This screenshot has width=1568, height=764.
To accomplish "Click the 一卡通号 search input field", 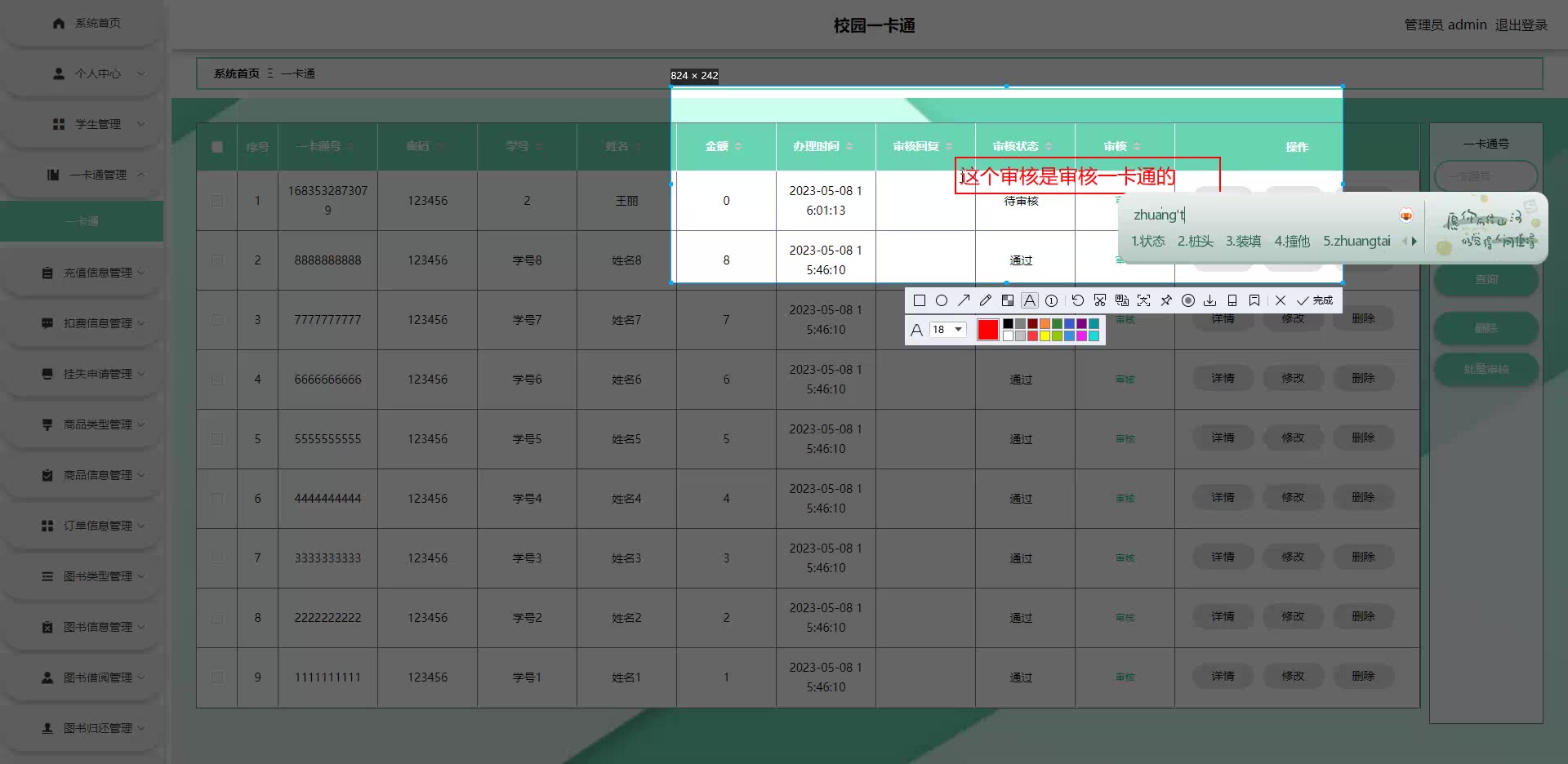I will [x=1486, y=176].
